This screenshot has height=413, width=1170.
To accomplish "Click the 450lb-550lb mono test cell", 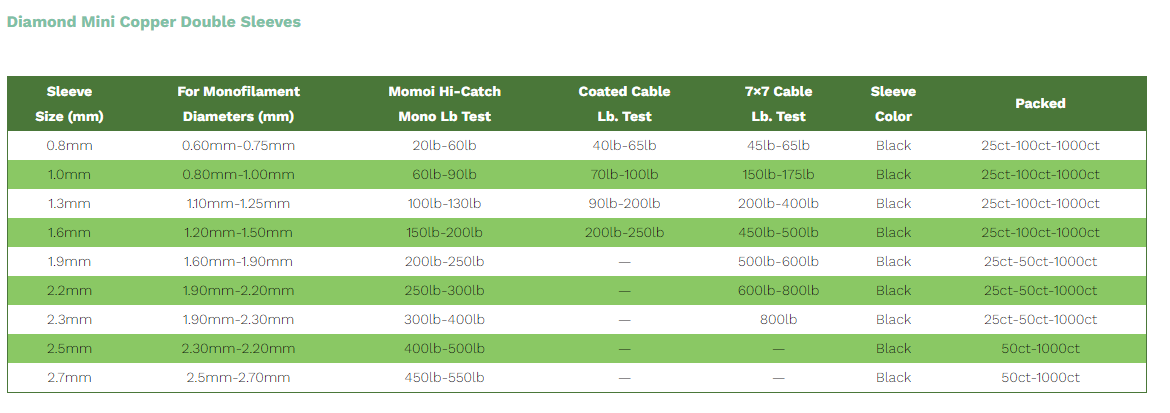I will coord(444,378).
